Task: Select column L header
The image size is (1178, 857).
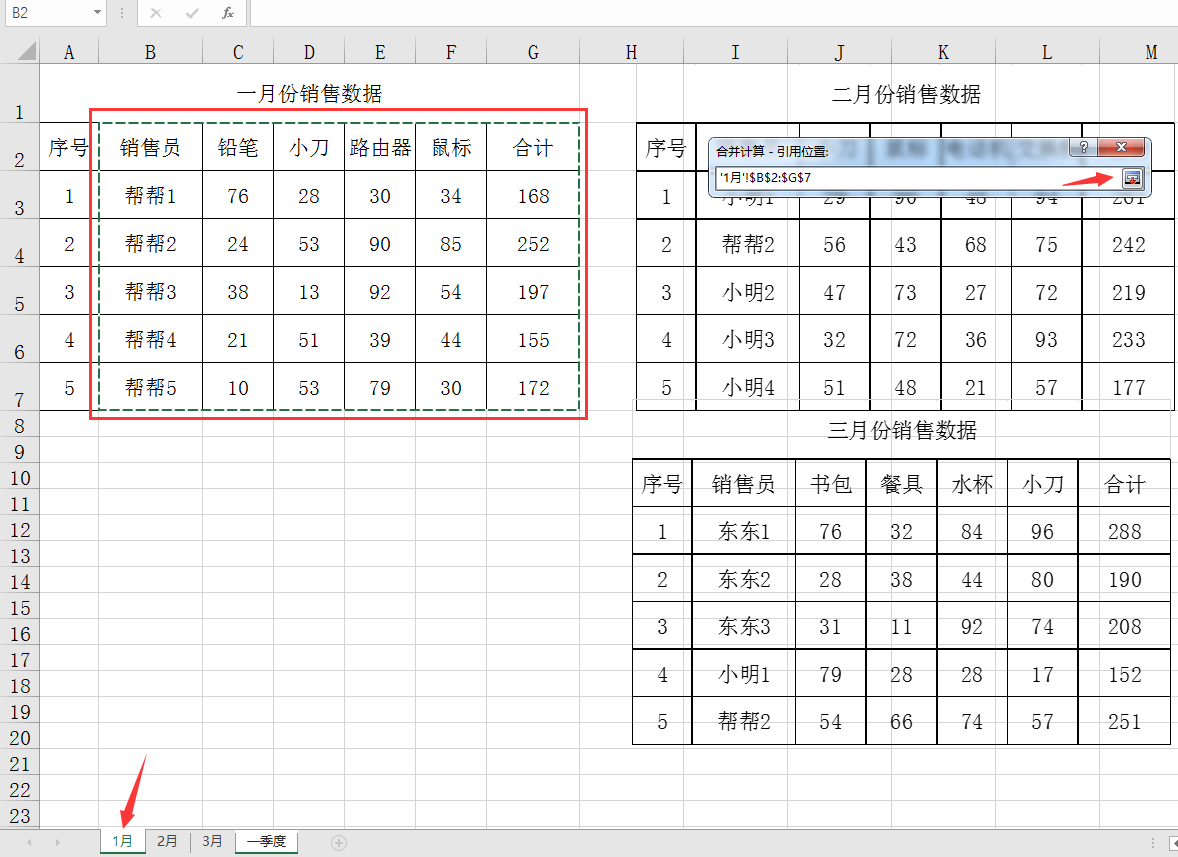Action: pyautogui.click(x=1047, y=52)
